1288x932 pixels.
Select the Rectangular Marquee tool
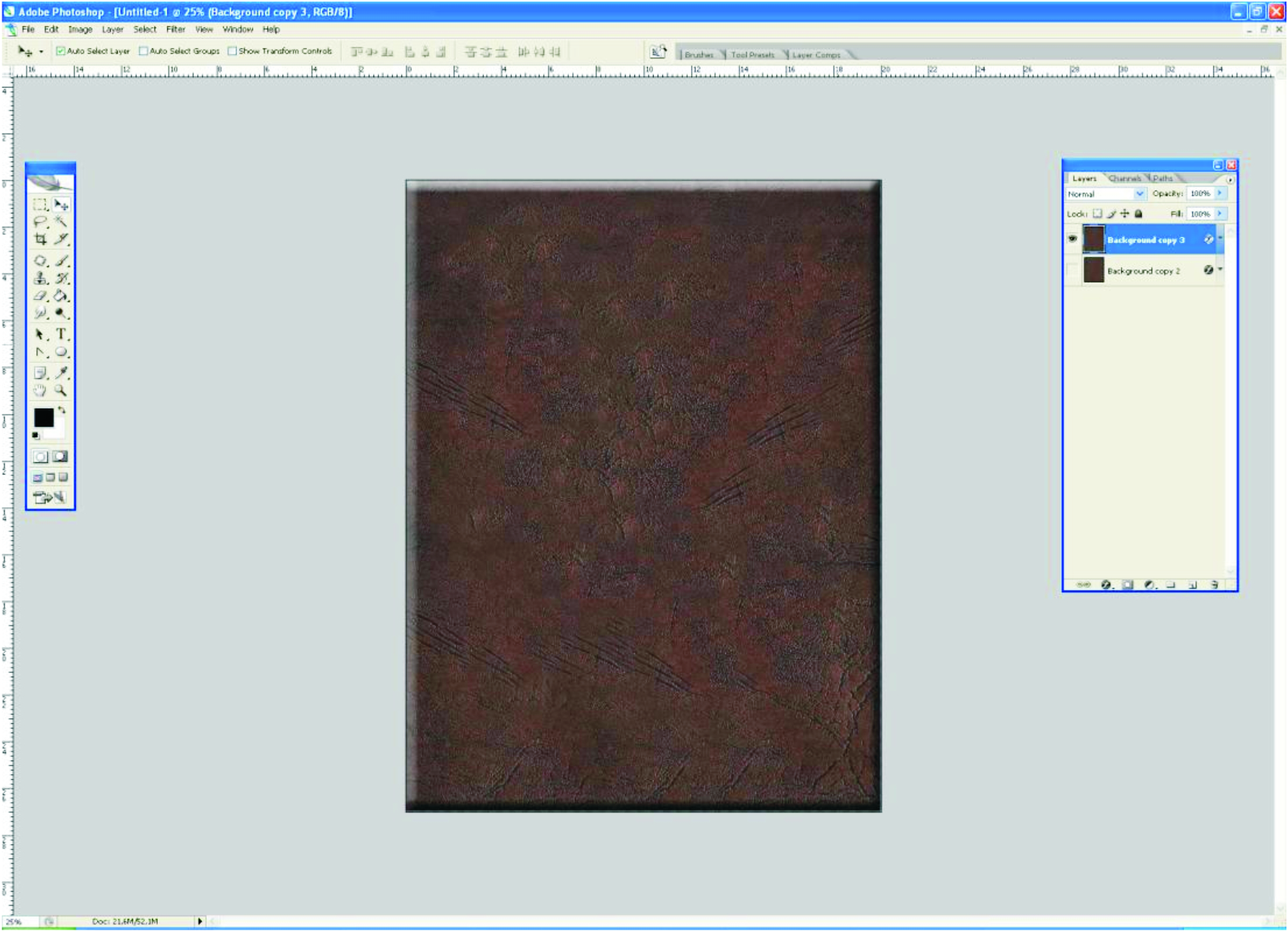click(40, 205)
